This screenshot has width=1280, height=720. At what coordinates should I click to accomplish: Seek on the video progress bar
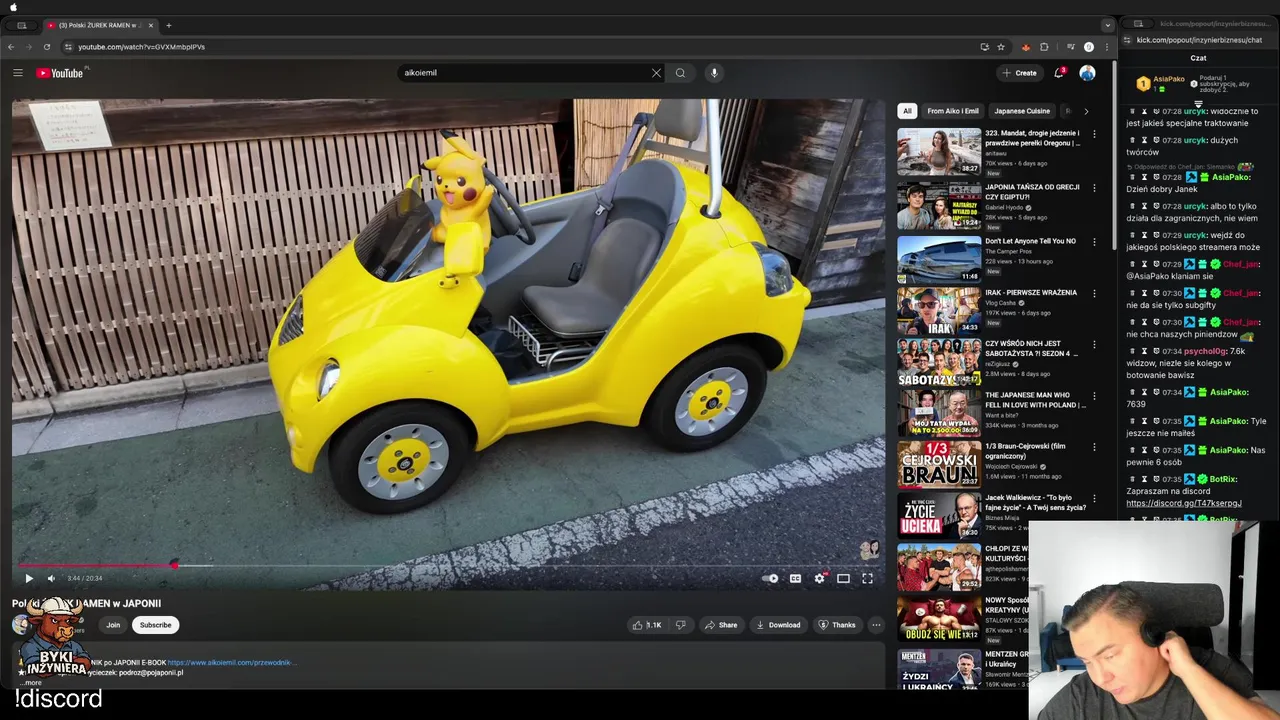(x=448, y=565)
